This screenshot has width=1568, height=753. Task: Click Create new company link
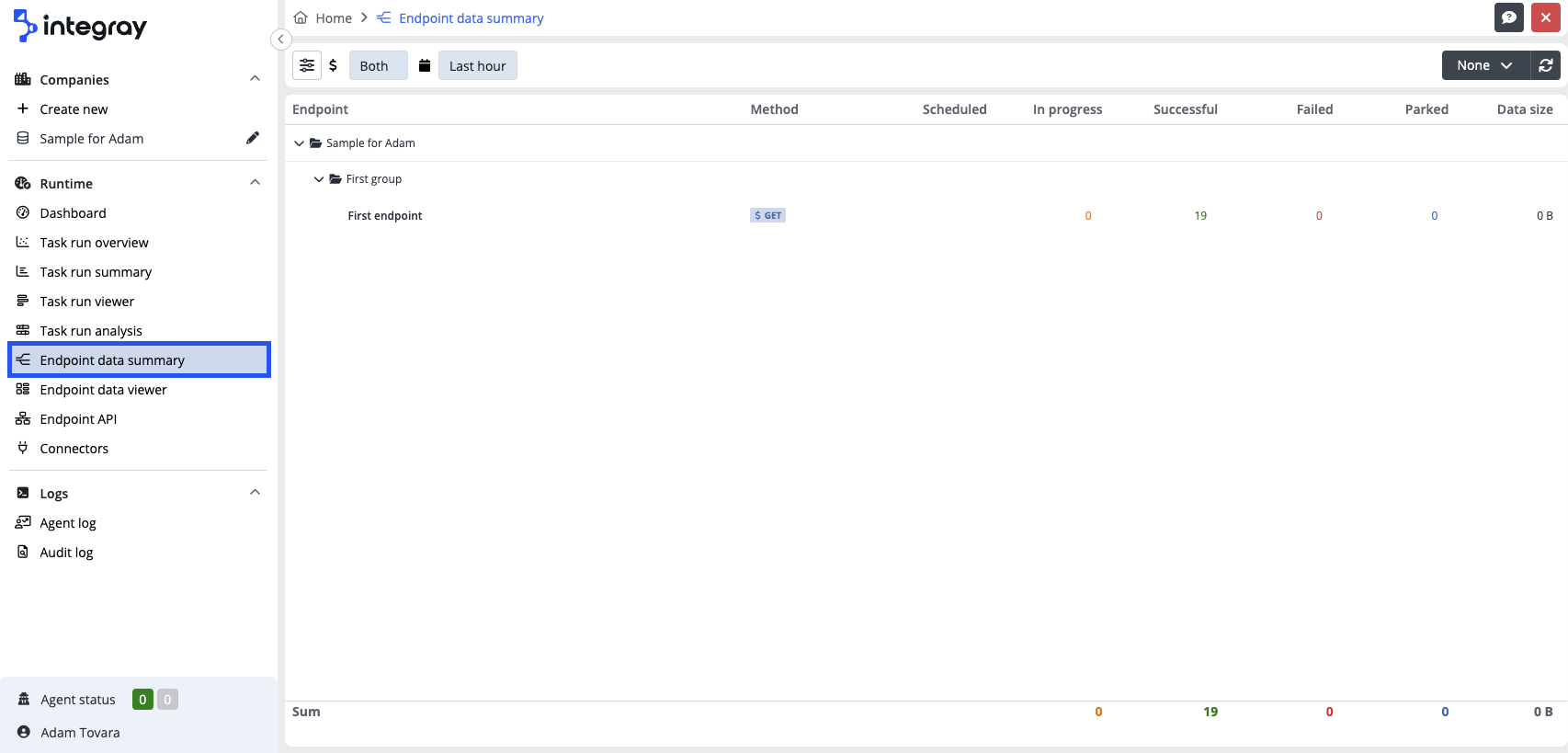[74, 109]
